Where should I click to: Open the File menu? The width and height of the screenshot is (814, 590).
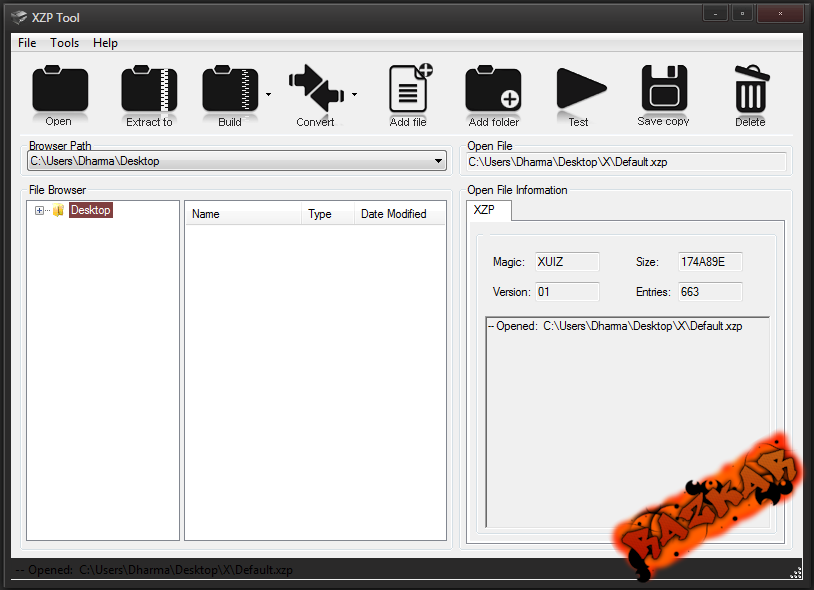click(x=27, y=43)
